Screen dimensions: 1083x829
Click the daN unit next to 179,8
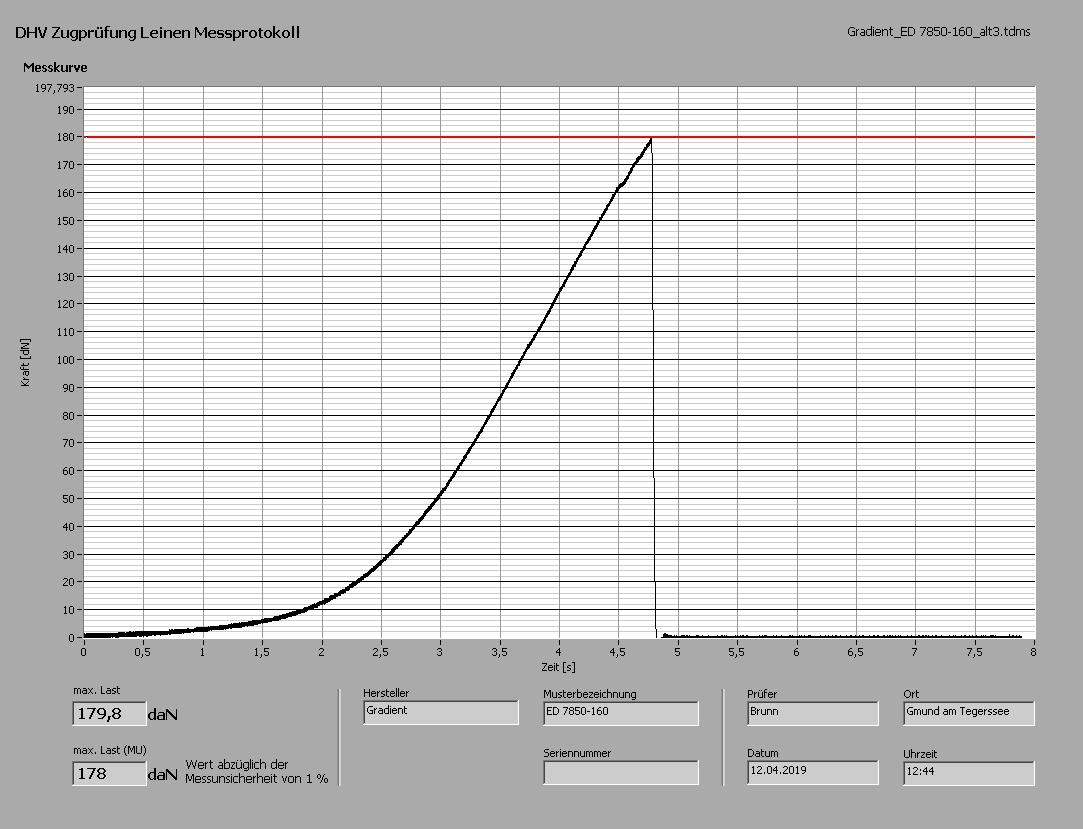[163, 715]
